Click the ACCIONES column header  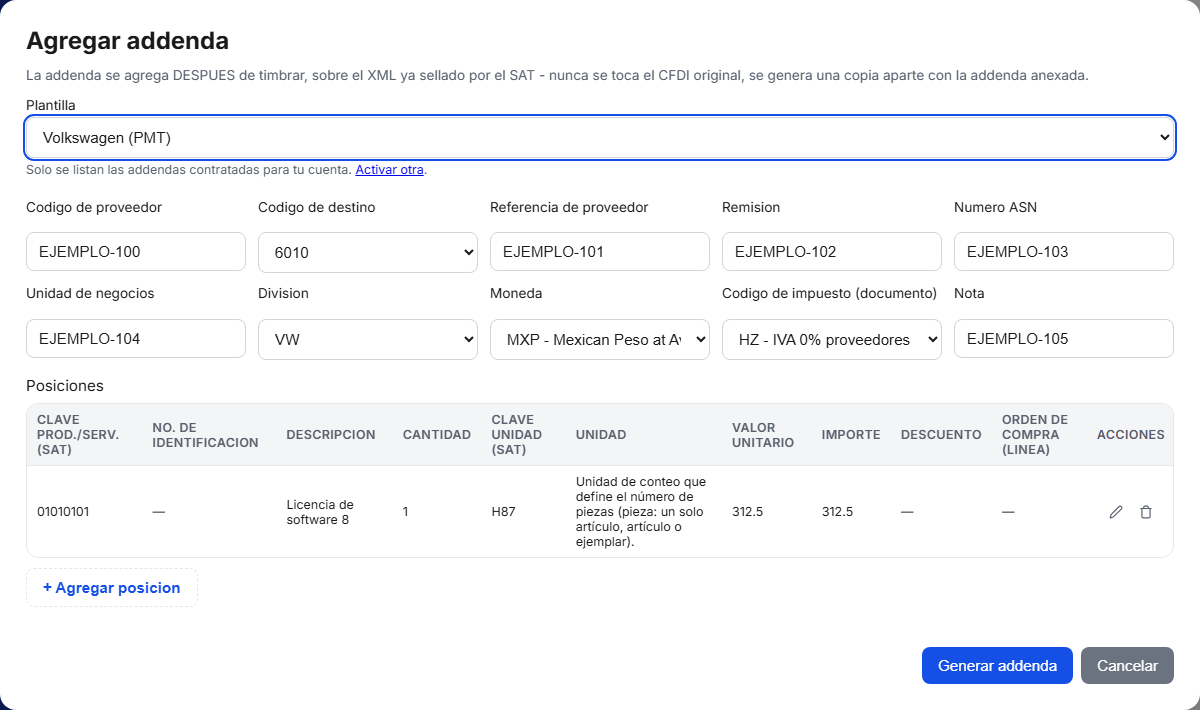pyautogui.click(x=1130, y=435)
